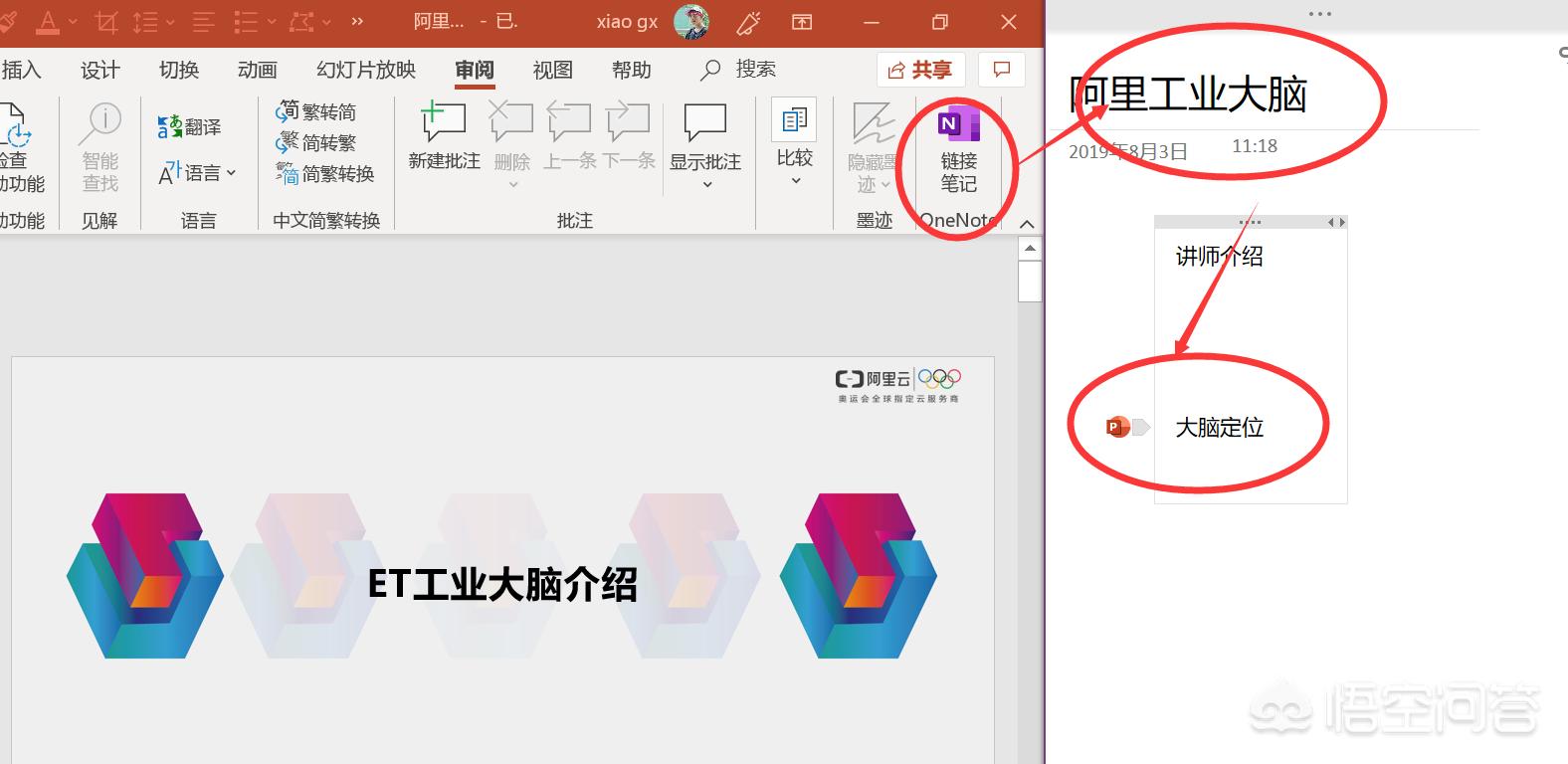Open ribbon display options
This screenshot has width=1568, height=764.
(802, 21)
